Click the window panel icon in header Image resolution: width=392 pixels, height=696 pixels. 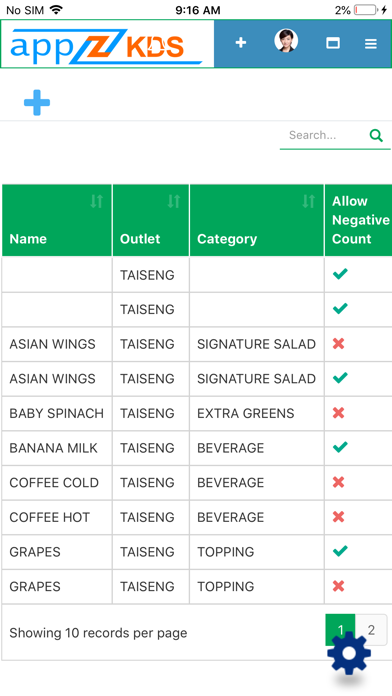coord(333,43)
